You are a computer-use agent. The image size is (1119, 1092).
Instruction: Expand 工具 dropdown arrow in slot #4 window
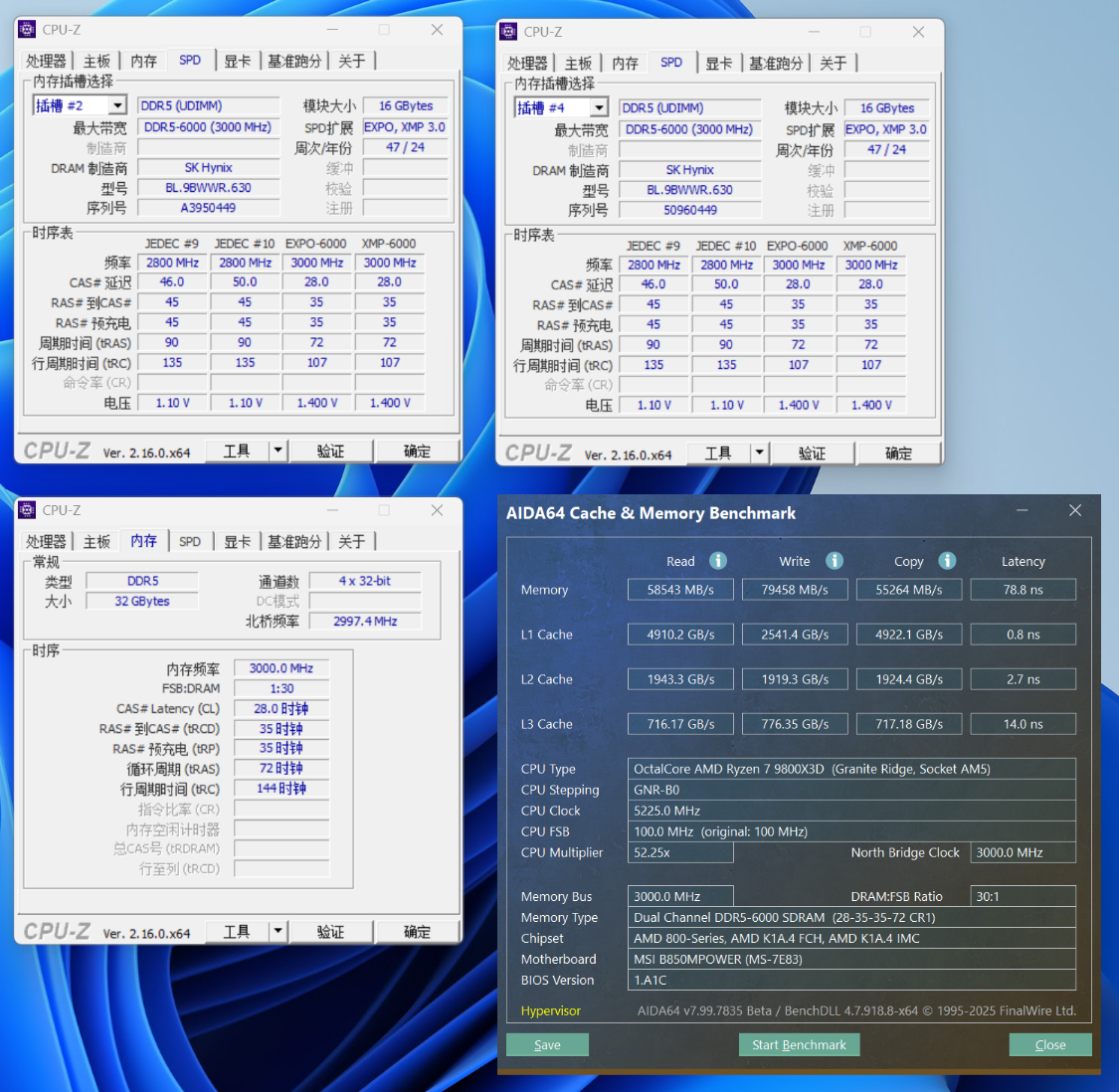[x=759, y=454]
